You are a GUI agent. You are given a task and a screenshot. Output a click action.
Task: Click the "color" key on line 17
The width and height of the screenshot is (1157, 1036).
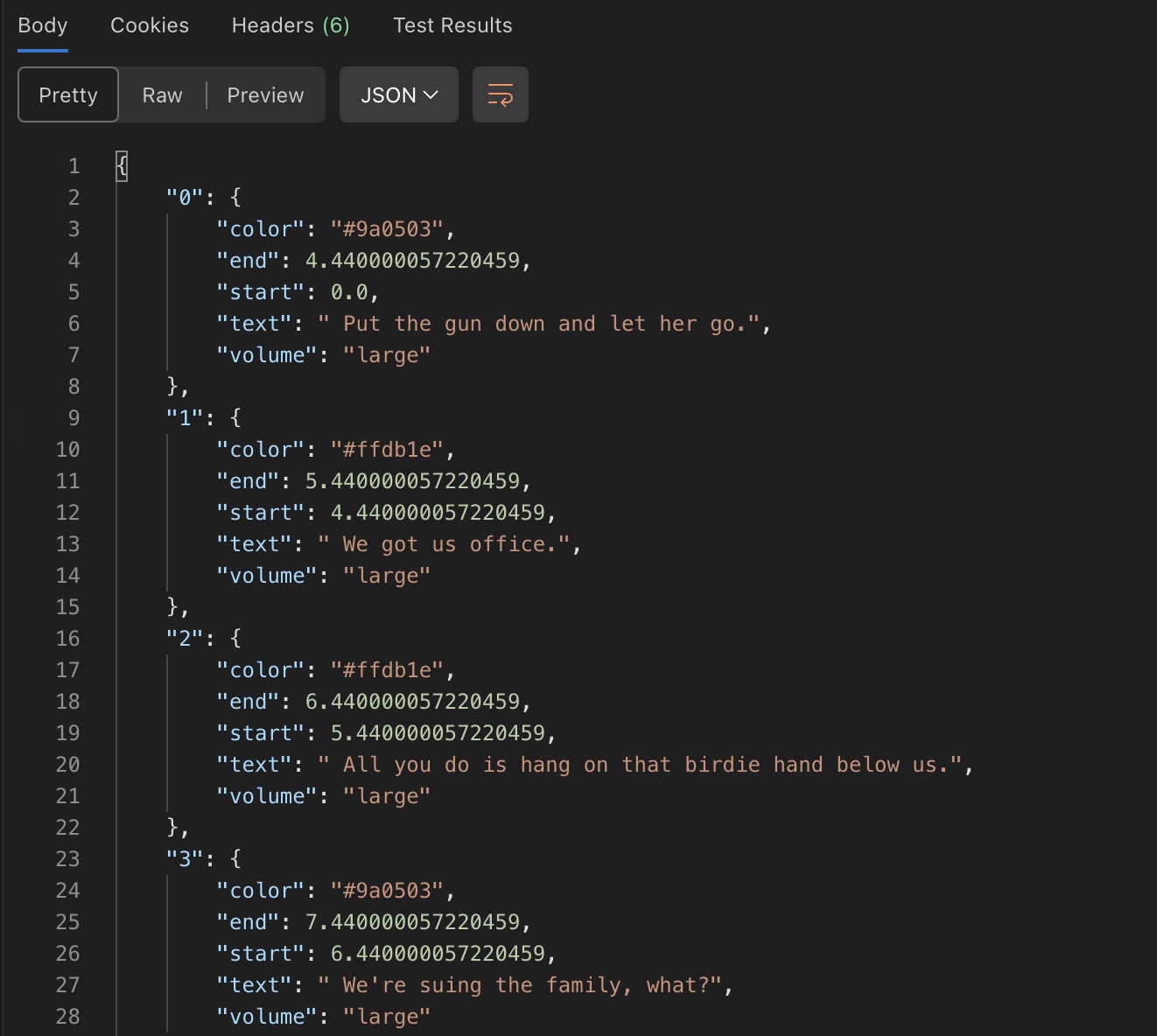(x=261, y=670)
